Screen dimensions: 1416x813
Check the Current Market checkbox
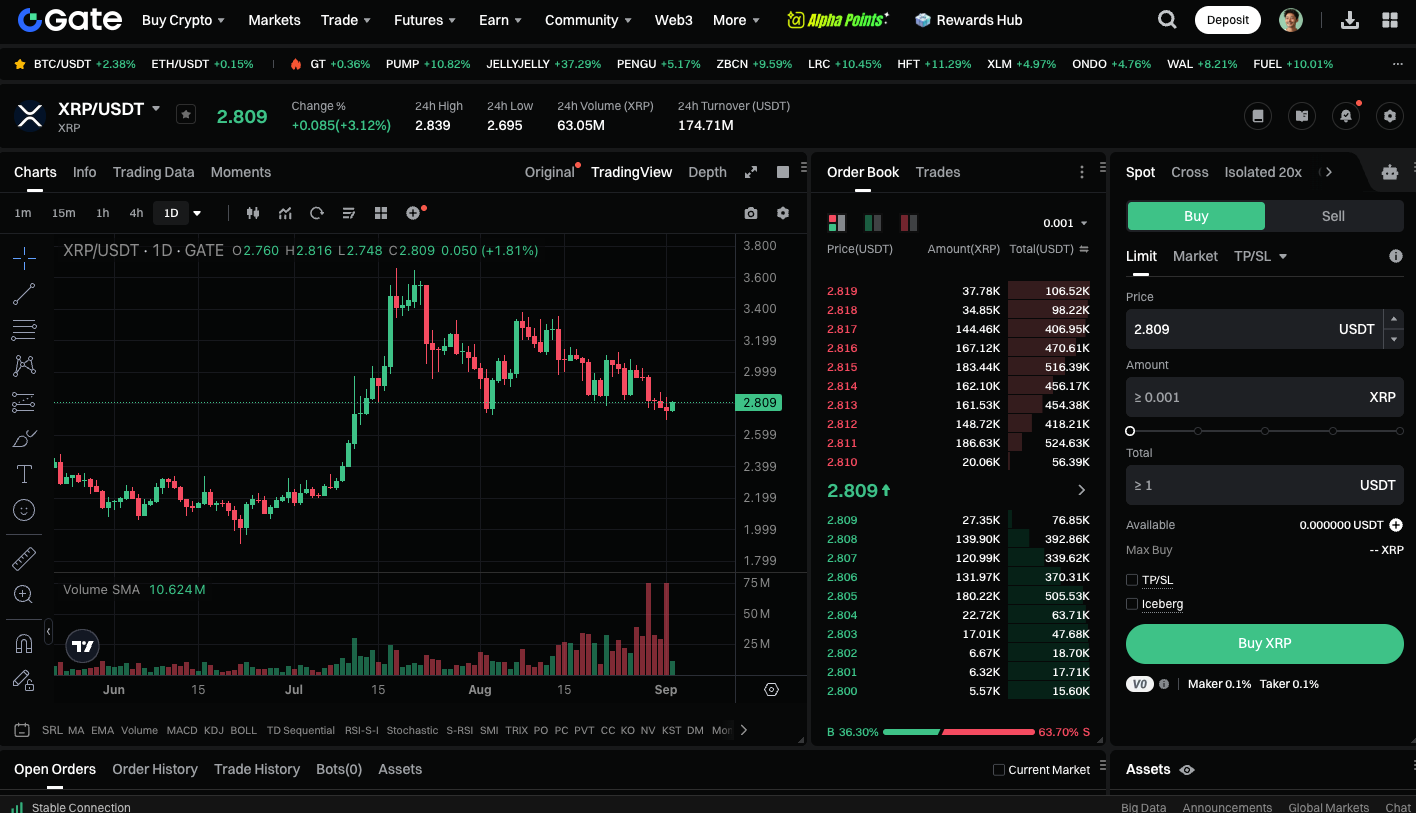click(999, 770)
